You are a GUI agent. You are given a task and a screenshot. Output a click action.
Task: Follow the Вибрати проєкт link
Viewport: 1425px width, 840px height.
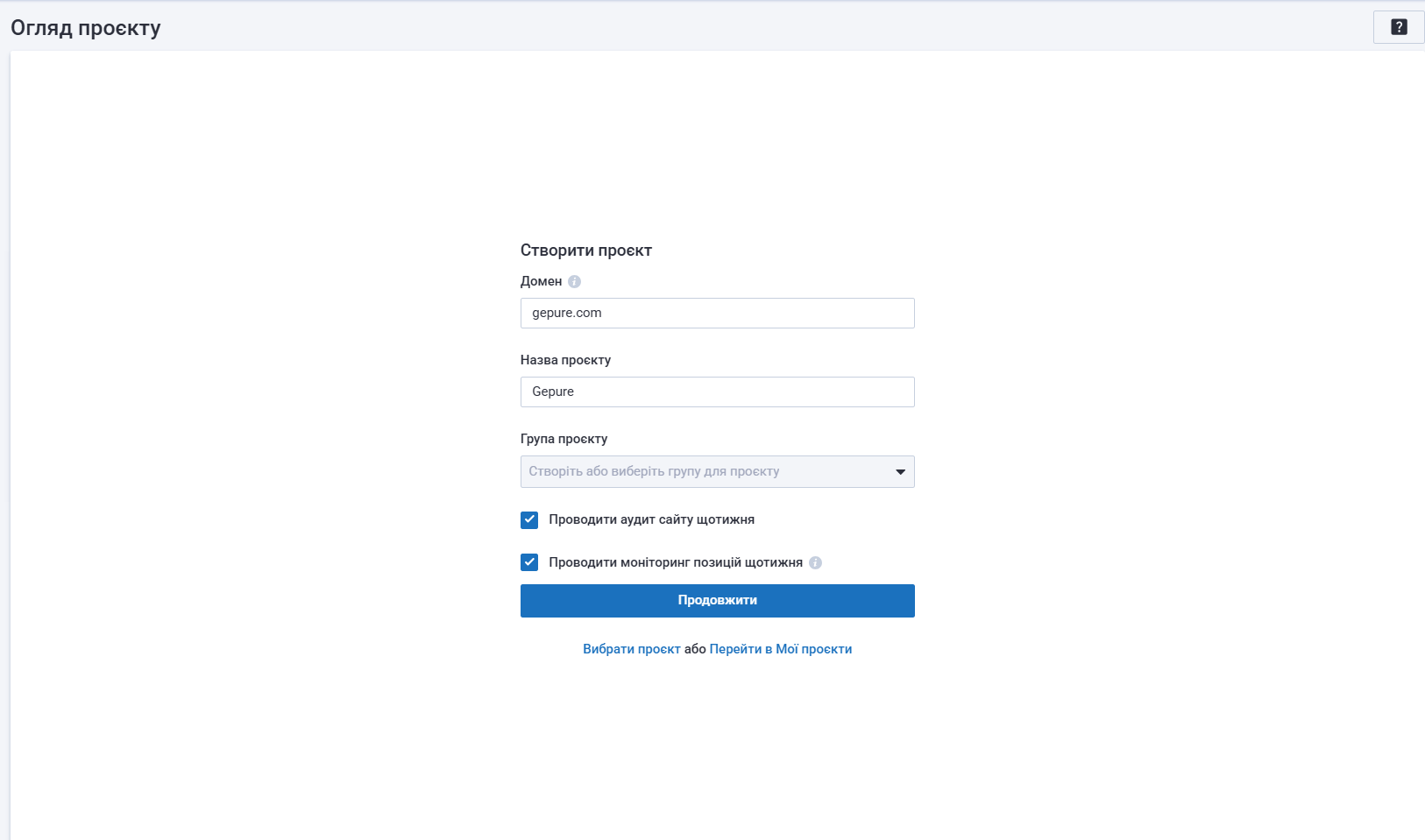631,649
